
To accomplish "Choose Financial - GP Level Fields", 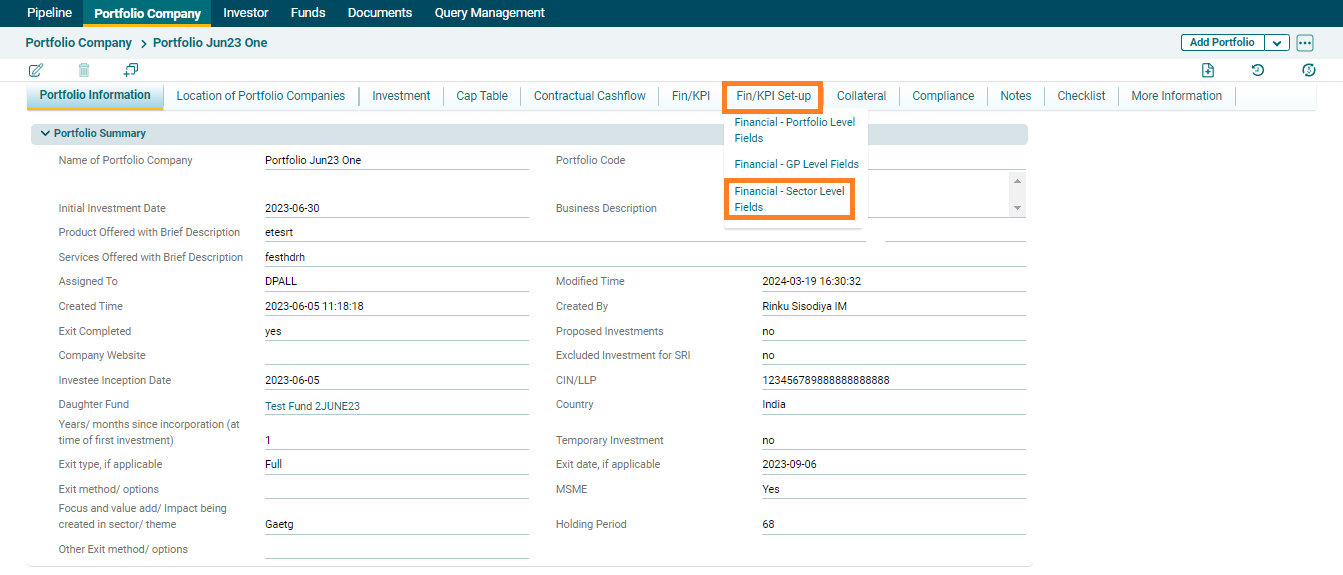I will 796,164.
